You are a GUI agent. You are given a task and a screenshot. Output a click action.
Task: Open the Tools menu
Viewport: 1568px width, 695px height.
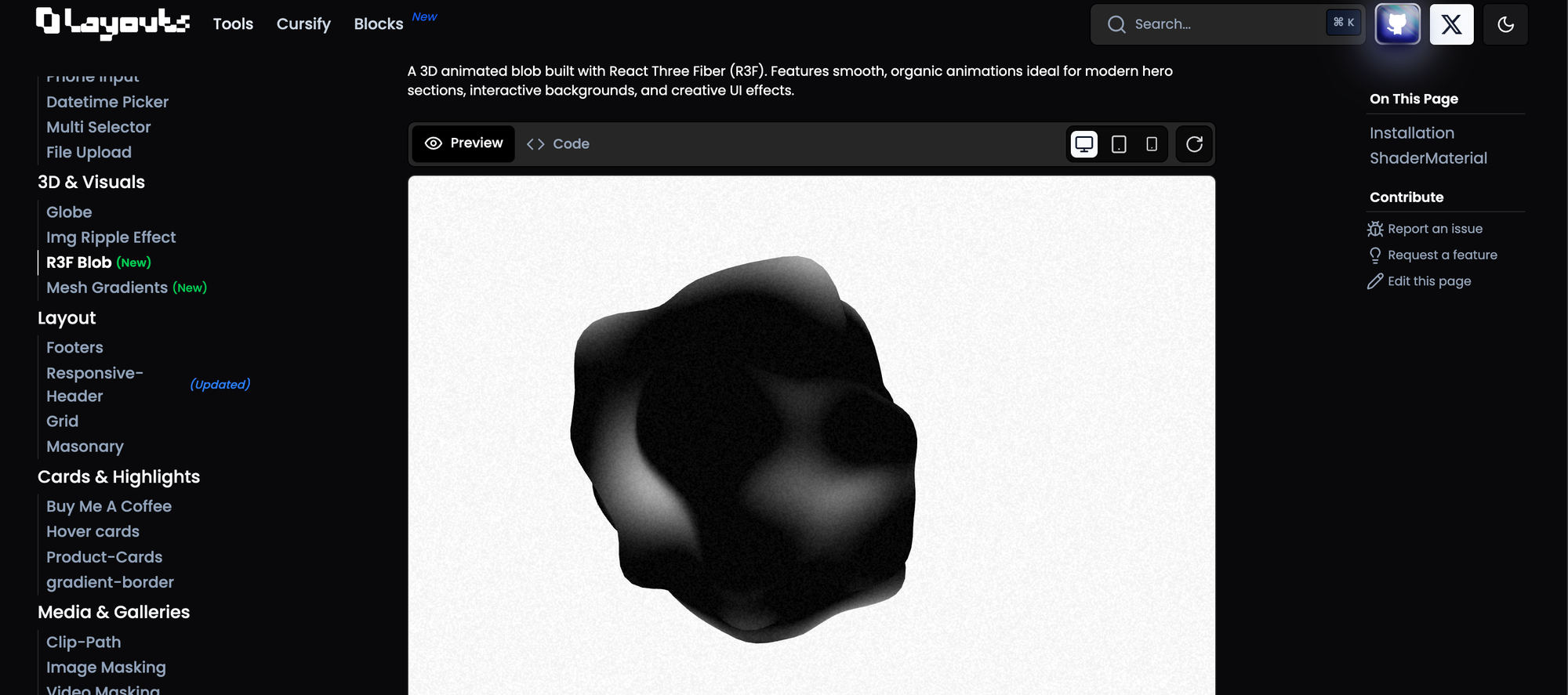coord(233,24)
